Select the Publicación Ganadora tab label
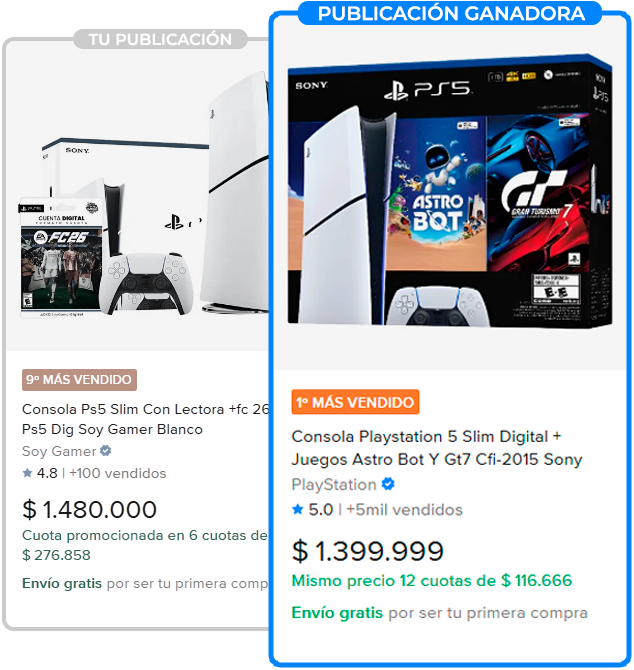The height and width of the screenshot is (670, 634). pyautogui.click(x=451, y=14)
